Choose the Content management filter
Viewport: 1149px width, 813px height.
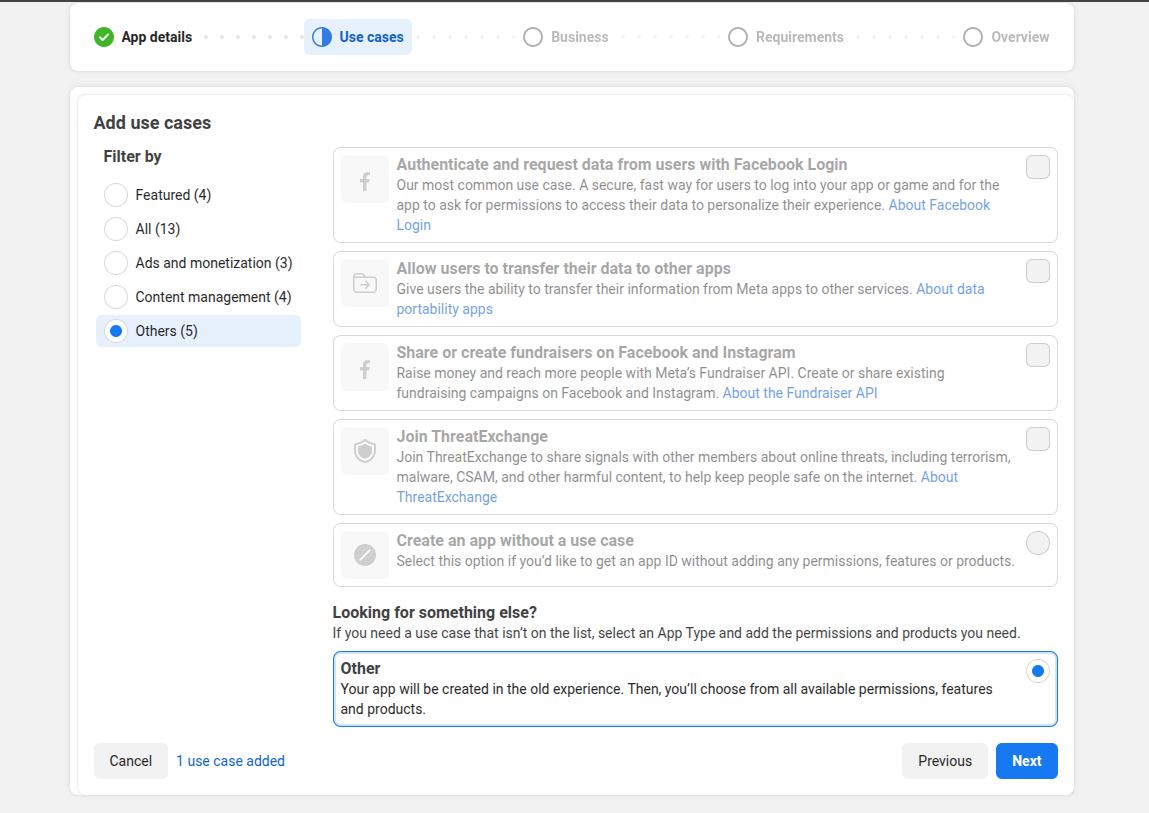[116, 297]
